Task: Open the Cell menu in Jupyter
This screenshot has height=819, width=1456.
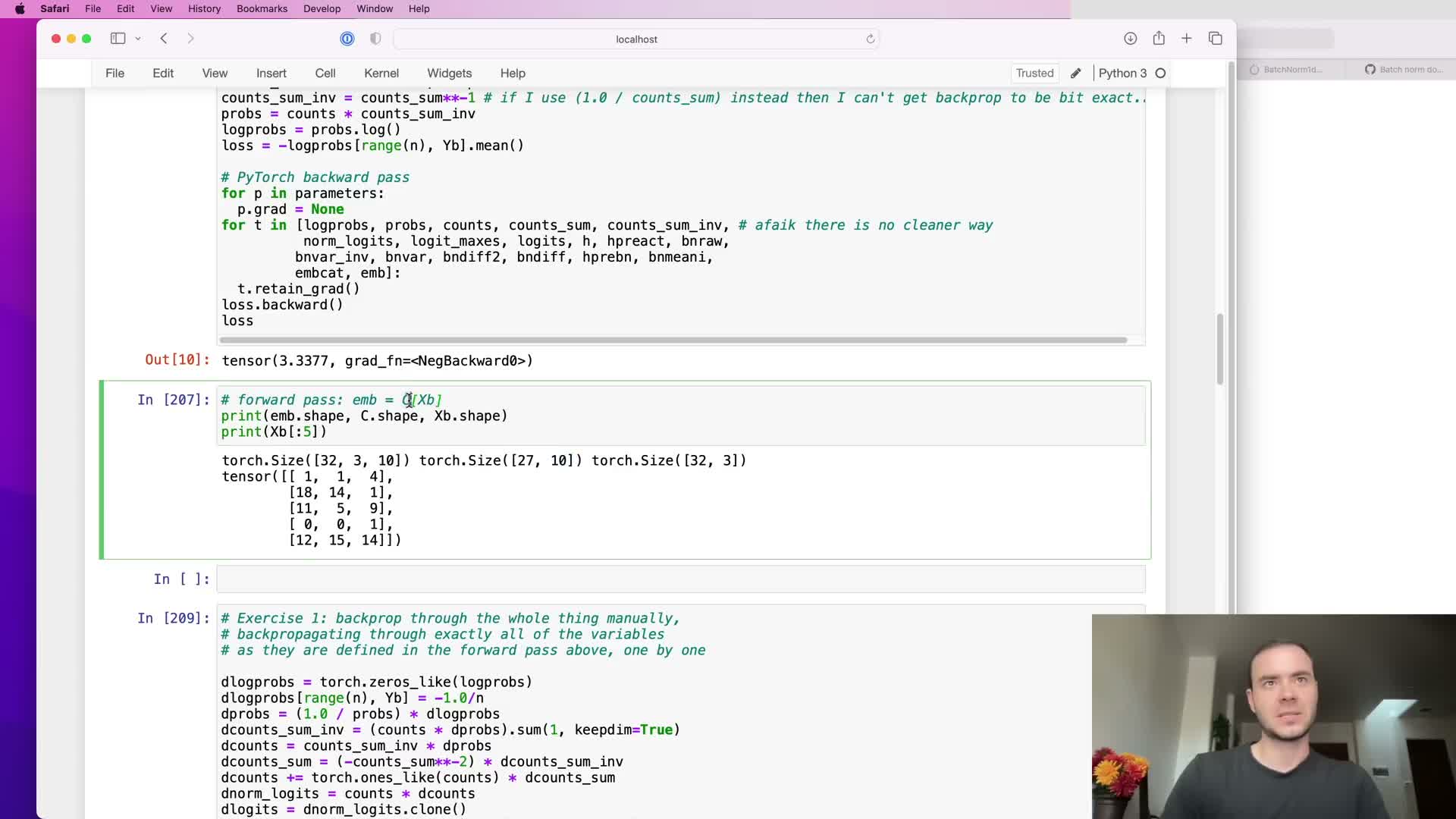Action: pyautogui.click(x=325, y=74)
